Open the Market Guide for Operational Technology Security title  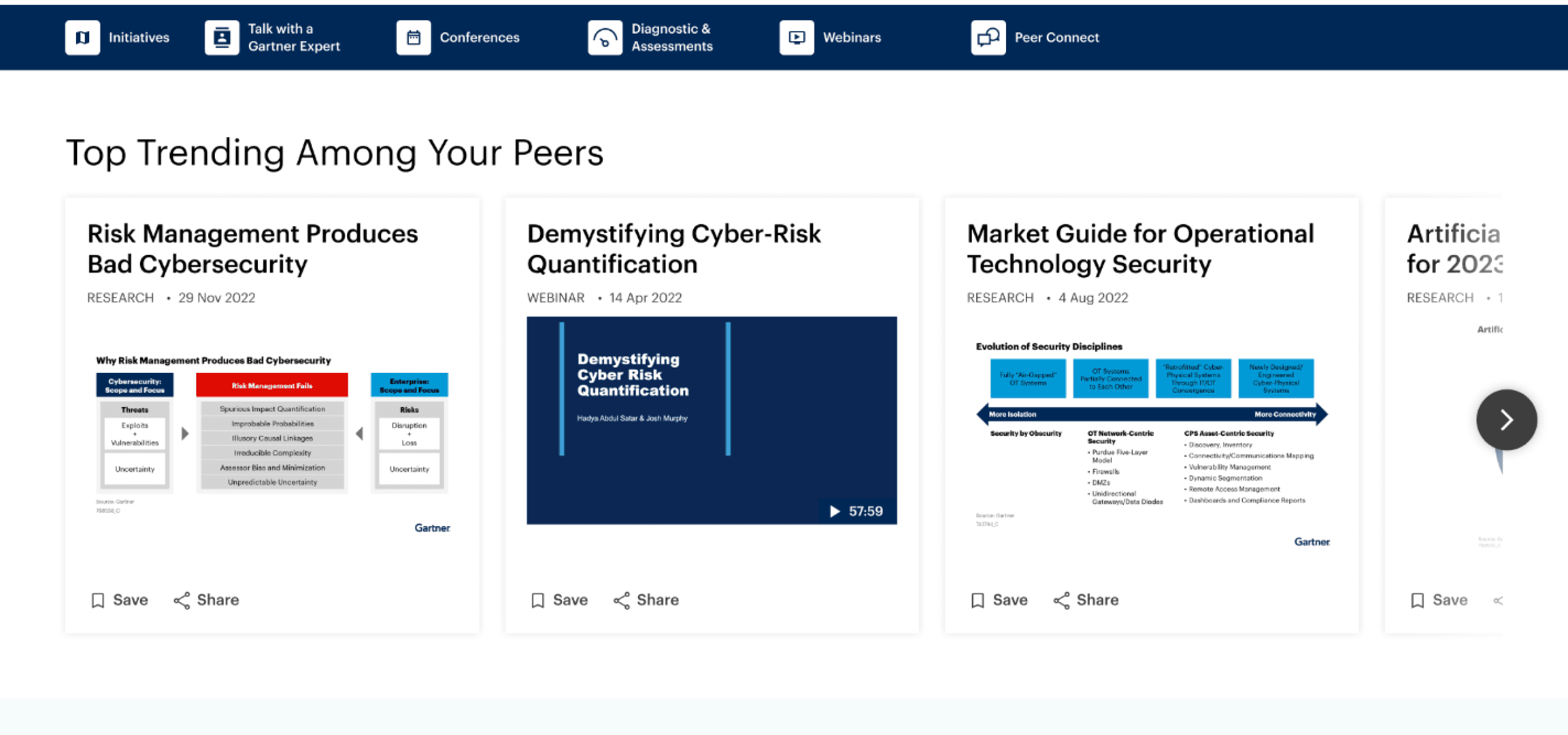point(1141,249)
